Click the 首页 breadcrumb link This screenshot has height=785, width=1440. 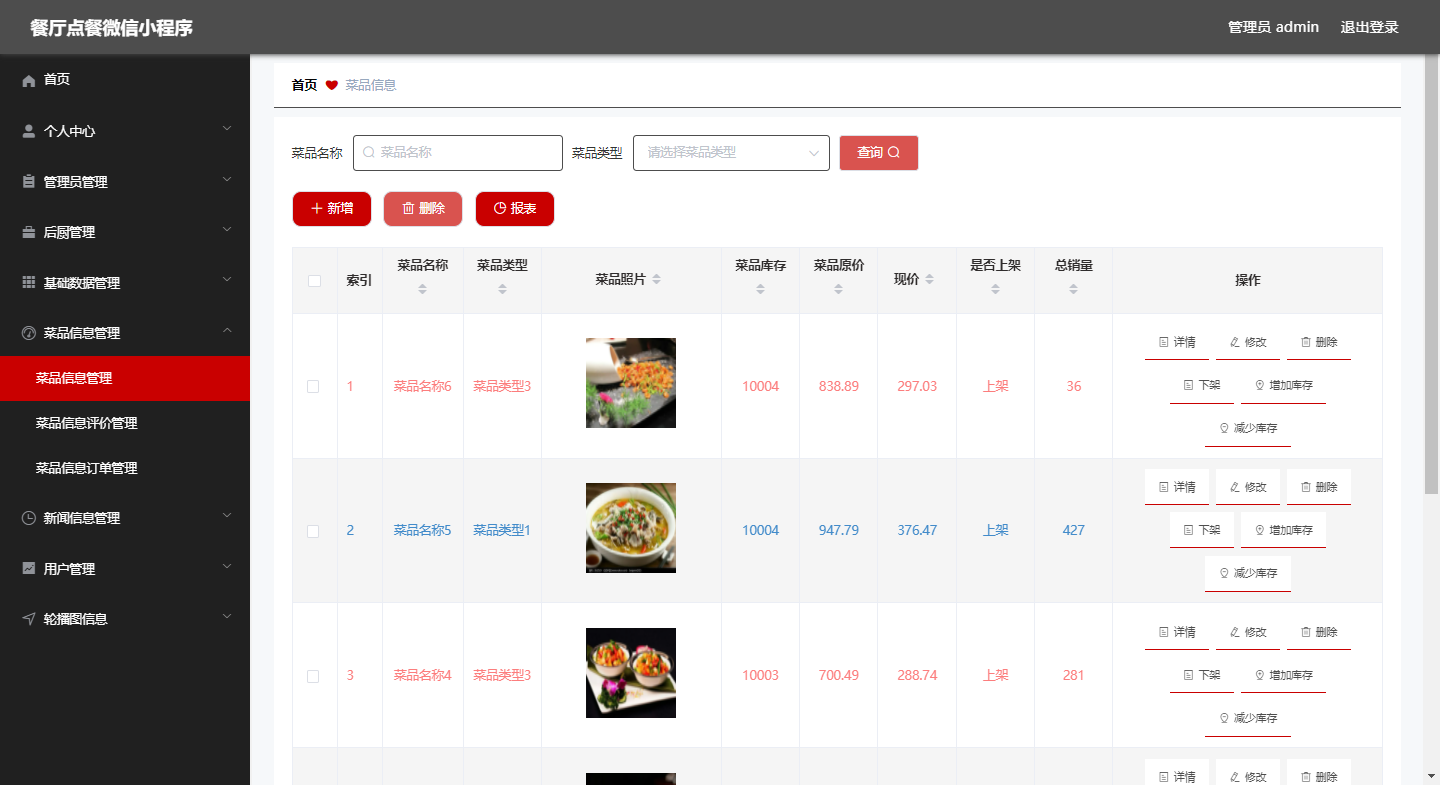(304, 85)
